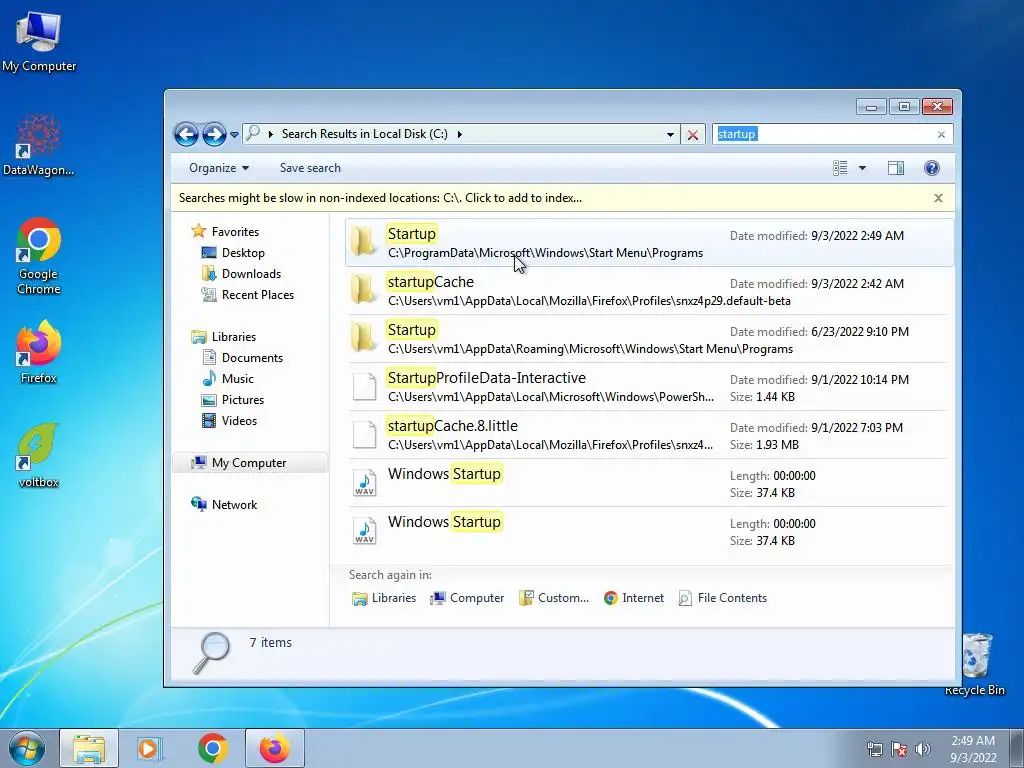Open Windows Explorer from taskbar
The height and width of the screenshot is (768, 1024).
[89, 748]
